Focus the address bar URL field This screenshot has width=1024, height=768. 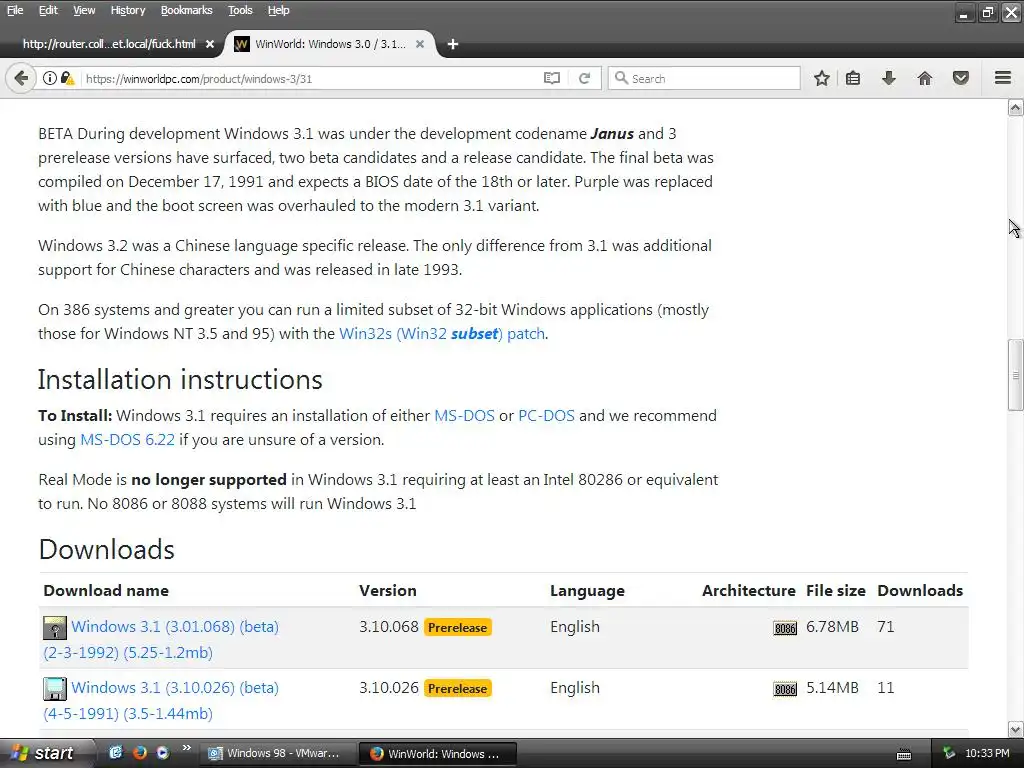point(310,78)
